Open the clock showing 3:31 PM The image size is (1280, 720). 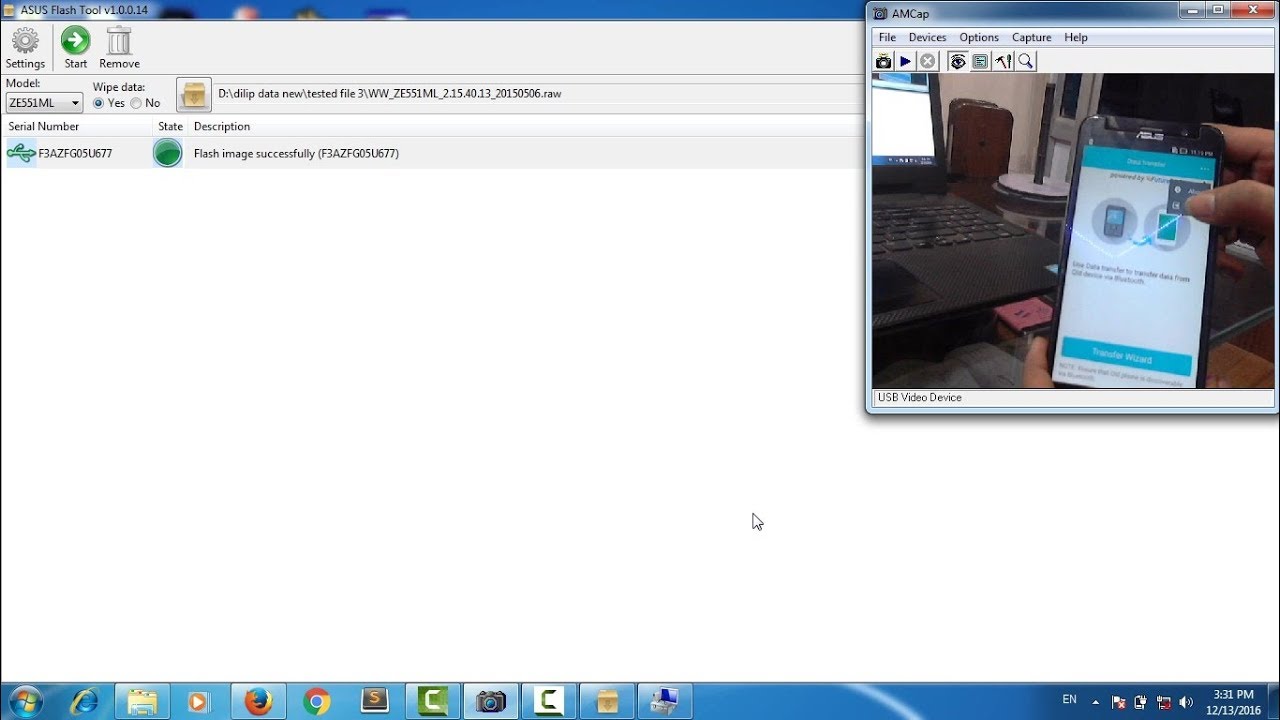coord(1232,702)
